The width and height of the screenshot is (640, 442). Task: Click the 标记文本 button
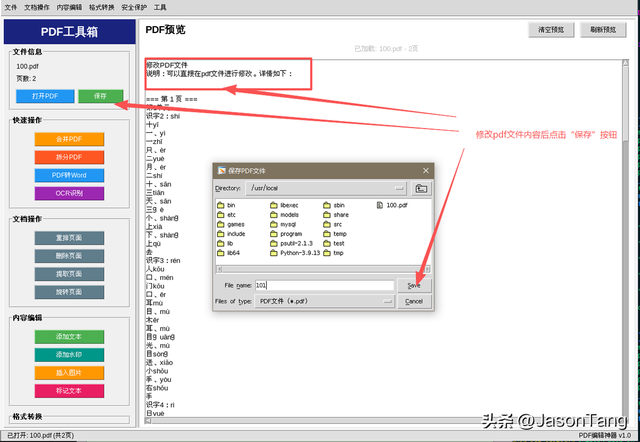click(x=69, y=391)
